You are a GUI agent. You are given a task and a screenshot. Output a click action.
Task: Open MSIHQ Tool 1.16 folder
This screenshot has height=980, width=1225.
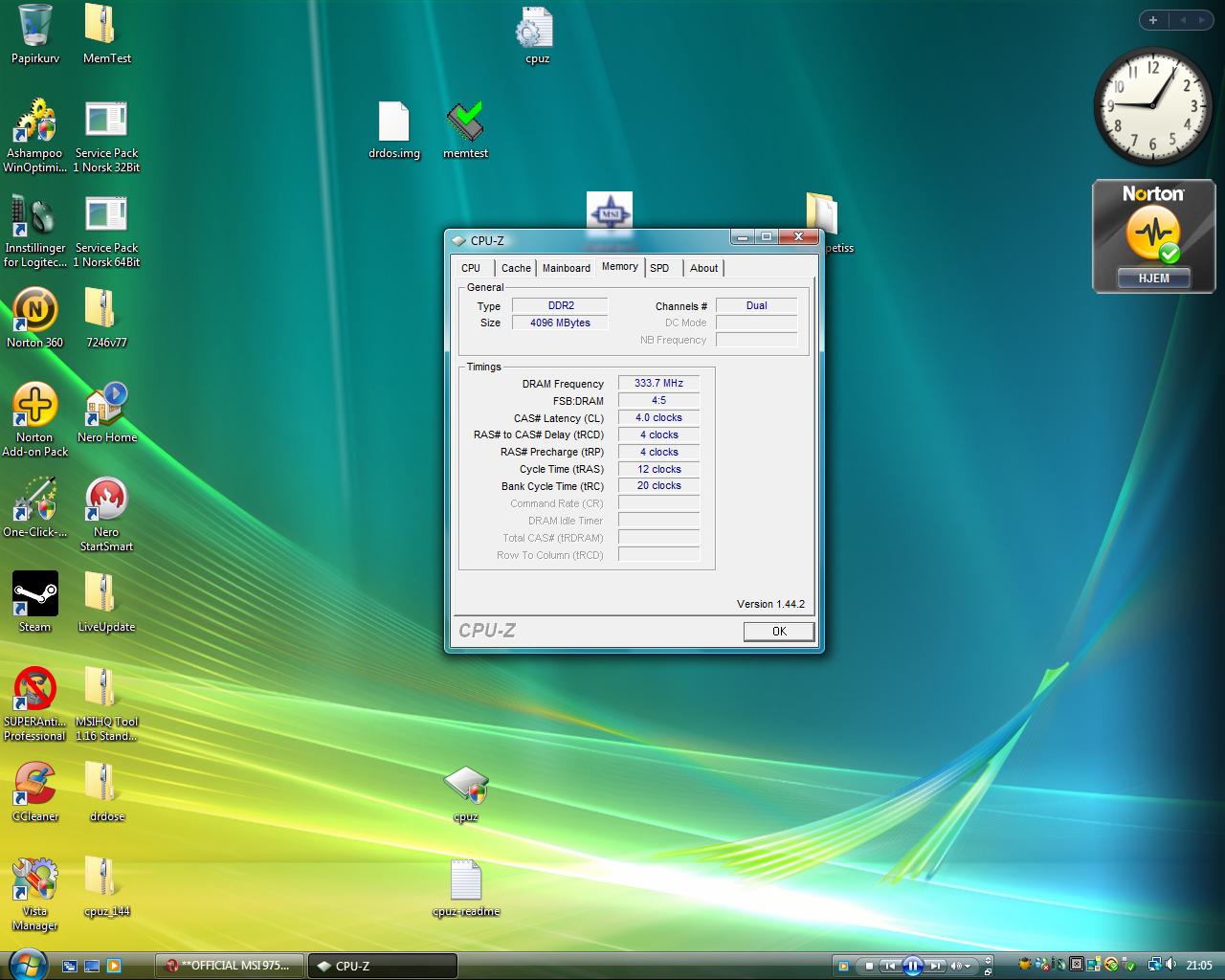click(x=106, y=703)
